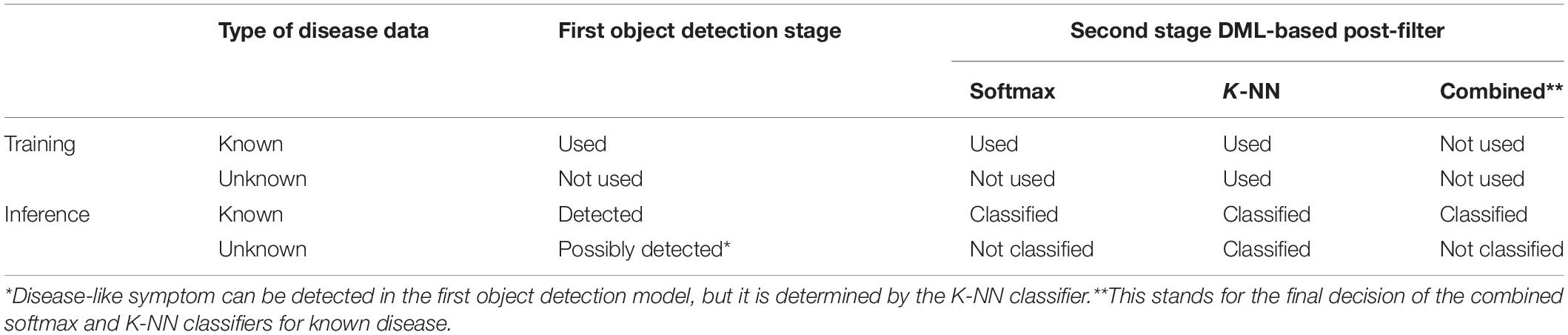Click "Known" in the Training row
The height and width of the screenshot is (335, 1568).
click(250, 144)
